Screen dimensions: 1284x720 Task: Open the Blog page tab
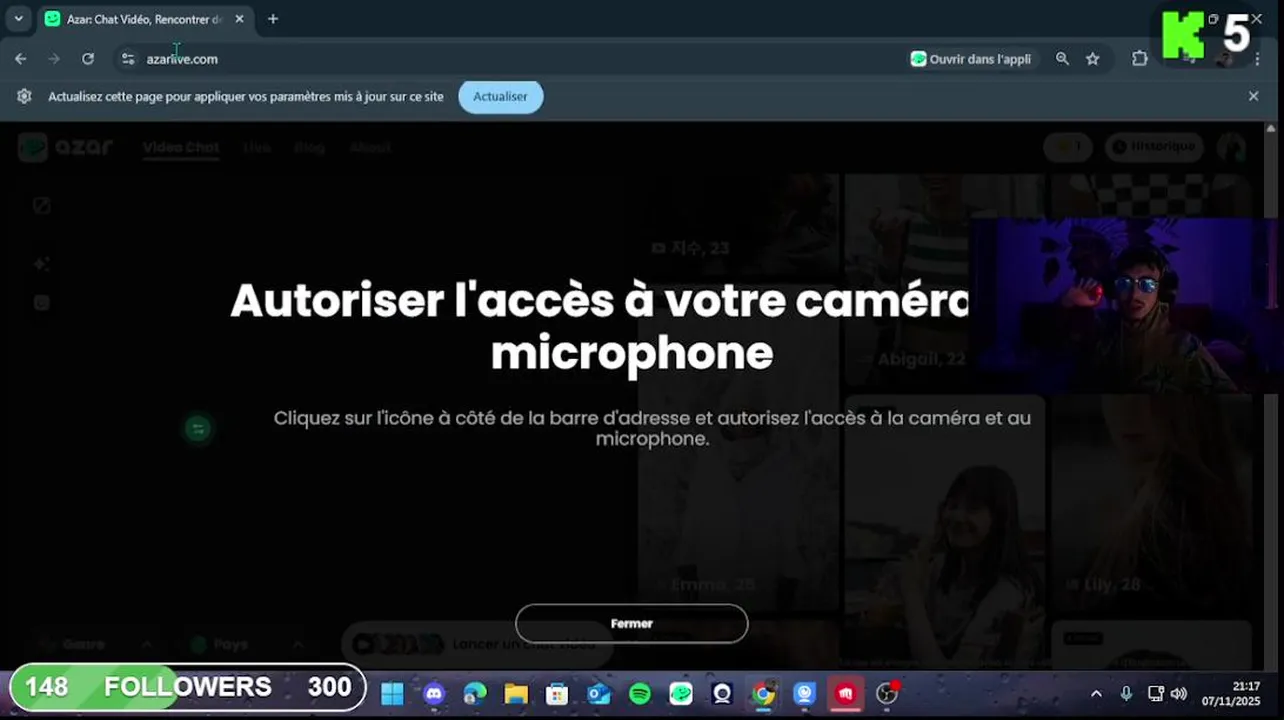click(310, 147)
